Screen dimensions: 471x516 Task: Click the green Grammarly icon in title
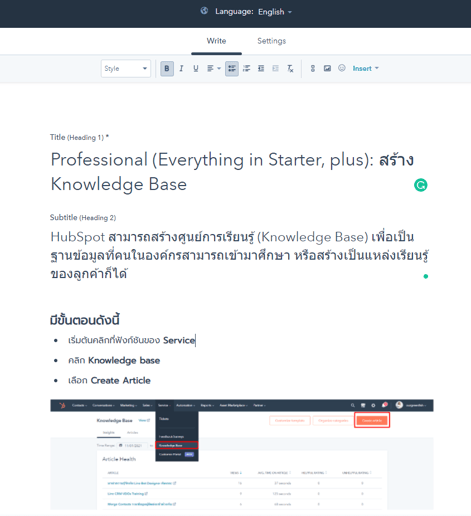pyautogui.click(x=421, y=185)
